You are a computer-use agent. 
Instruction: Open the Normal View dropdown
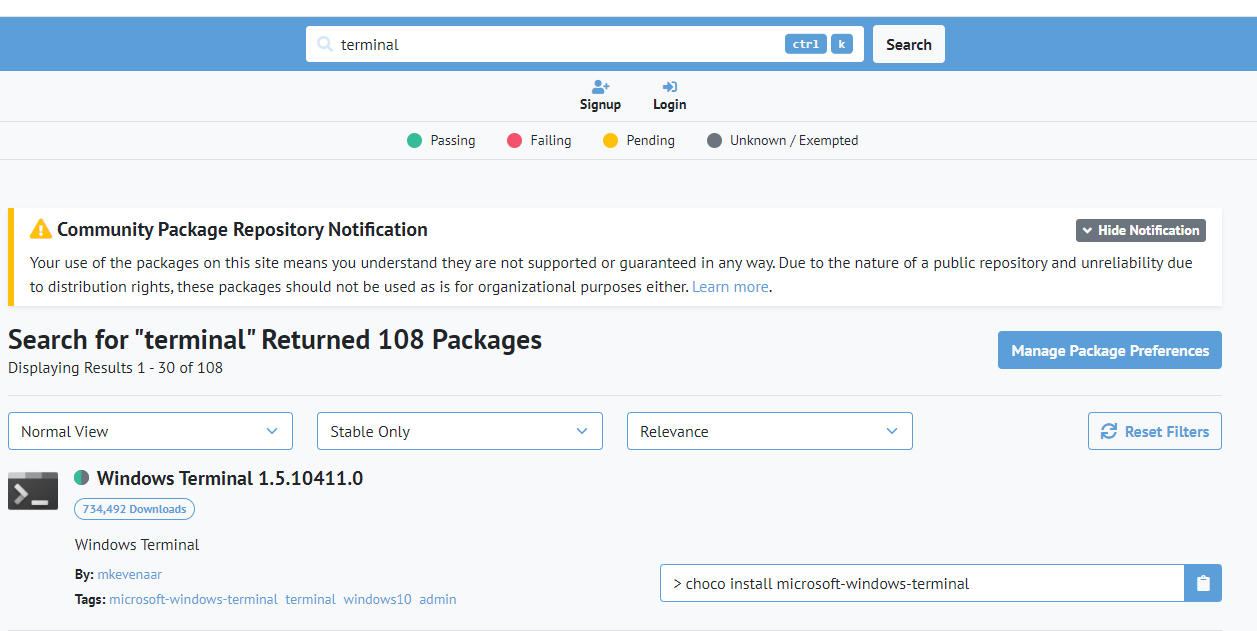[150, 431]
